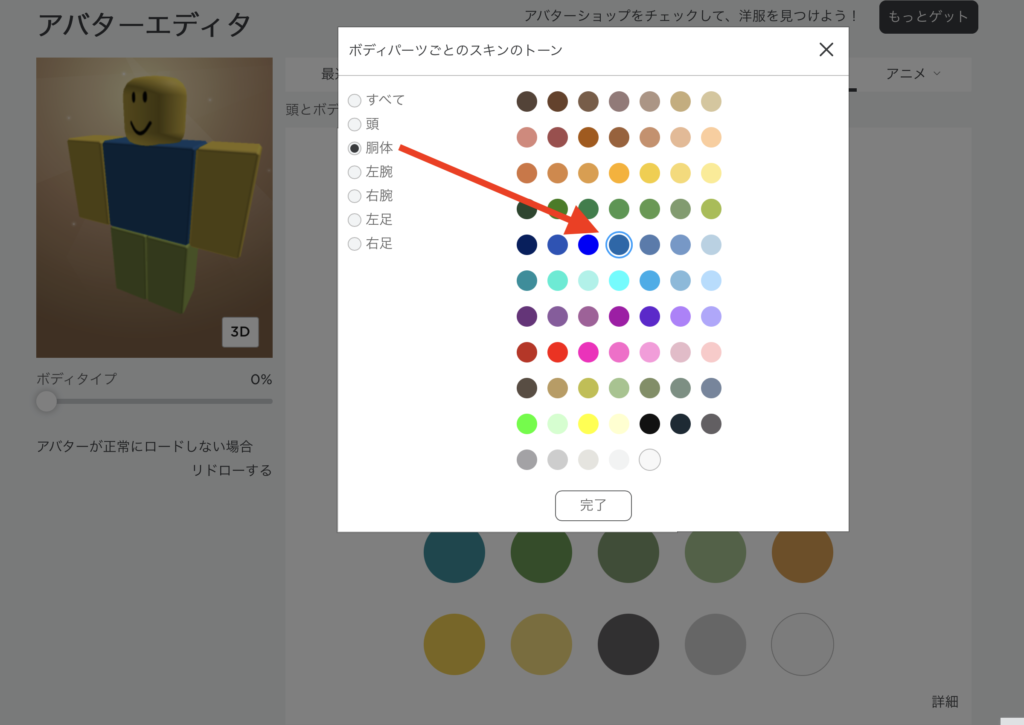This screenshot has height=725, width=1024.
Task: Choose the bright cyan swatch
Action: tap(619, 281)
